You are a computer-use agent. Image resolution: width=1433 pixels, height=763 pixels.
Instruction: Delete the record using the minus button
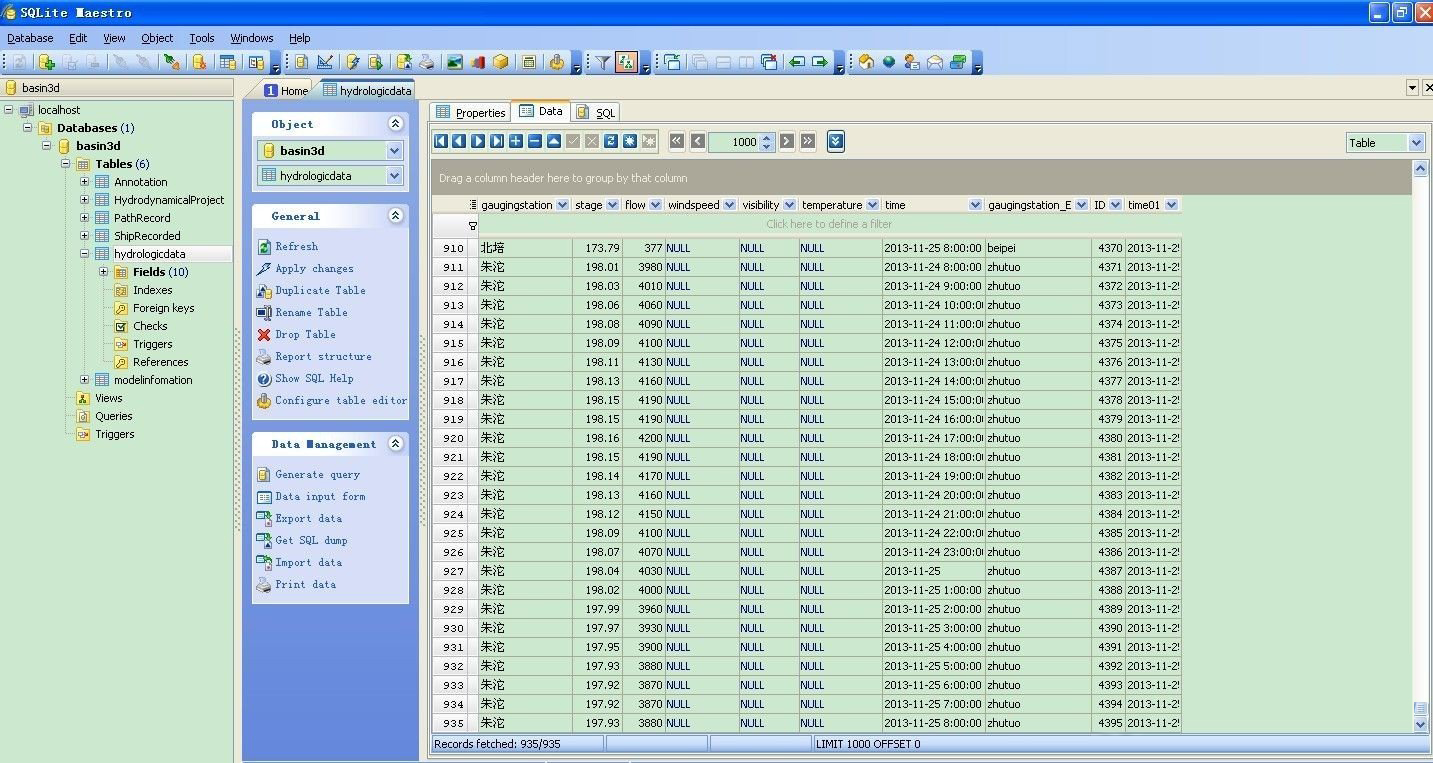click(535, 142)
